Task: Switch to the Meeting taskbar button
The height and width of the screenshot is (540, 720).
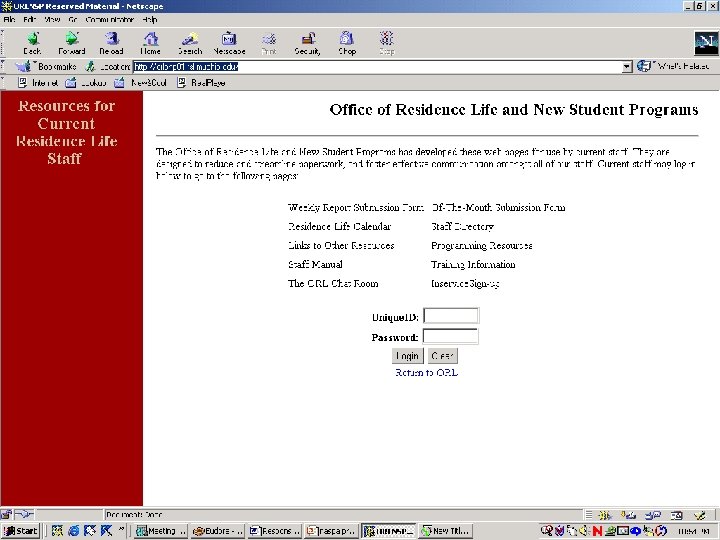Action: coord(160,531)
